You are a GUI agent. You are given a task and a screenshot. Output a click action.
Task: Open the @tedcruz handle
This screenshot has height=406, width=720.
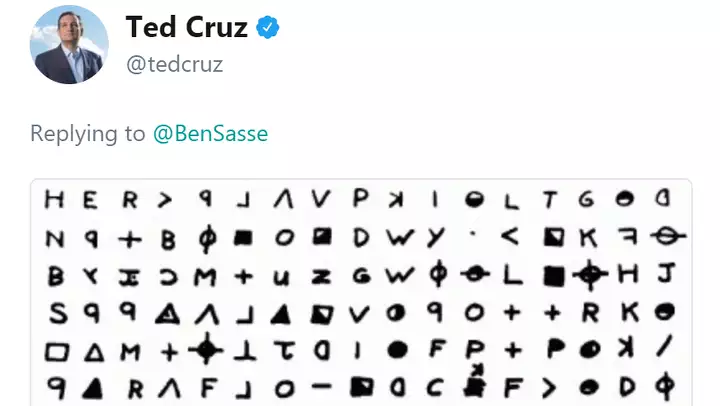(x=174, y=64)
